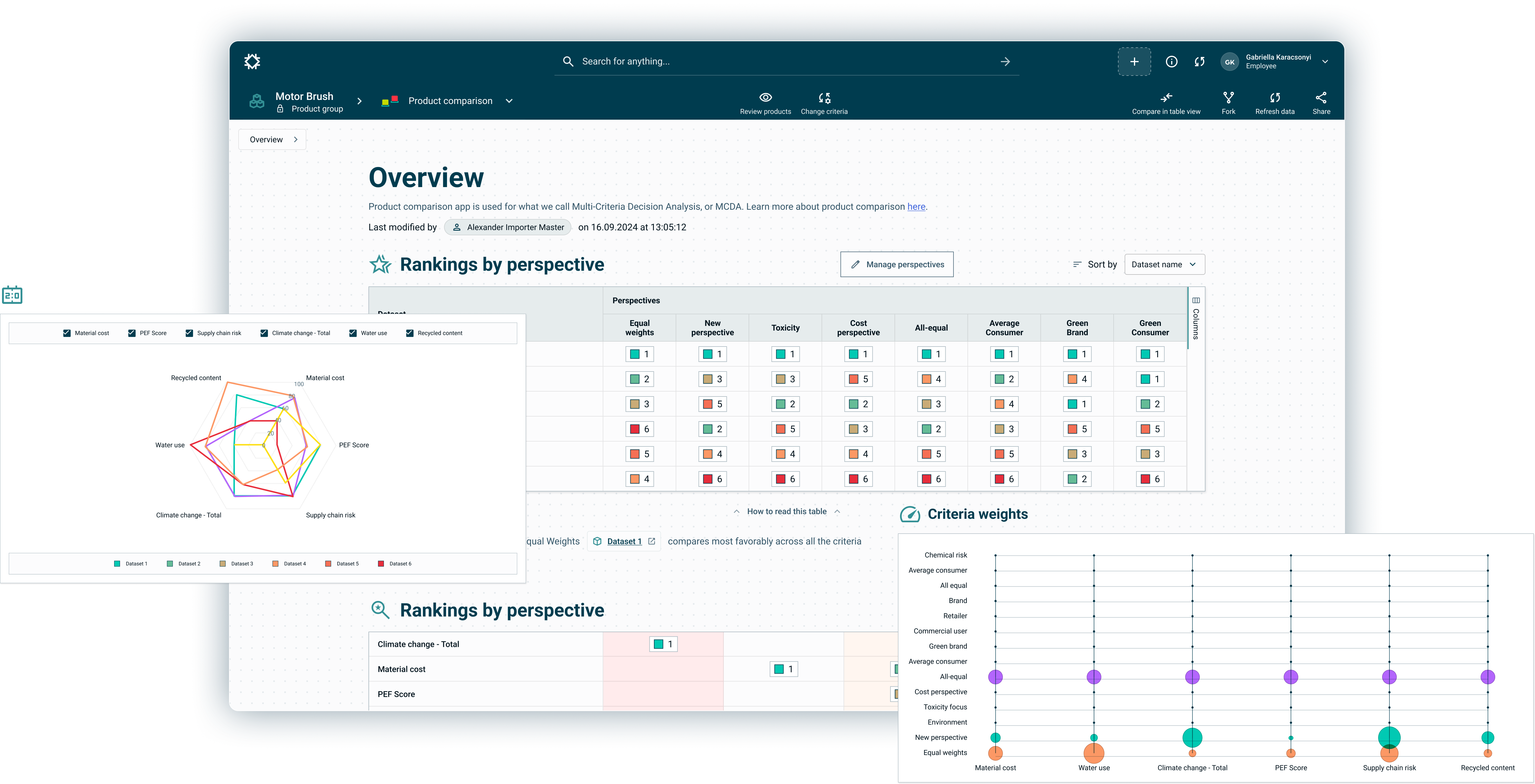
Task: Click the GK user avatar
Action: (1229, 62)
